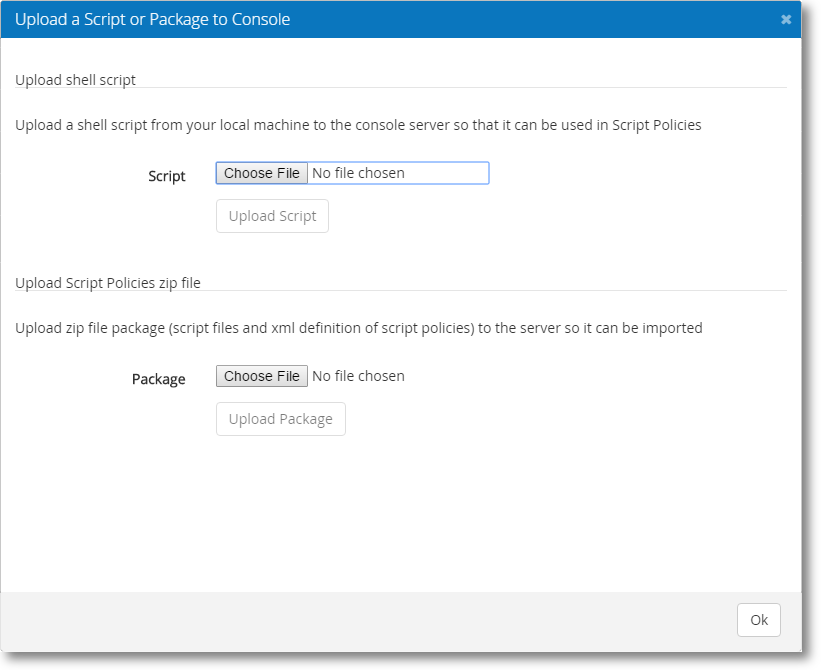This screenshot has height=670, width=821.
Task: Open file picker to choose a shell script
Action: pos(261,172)
